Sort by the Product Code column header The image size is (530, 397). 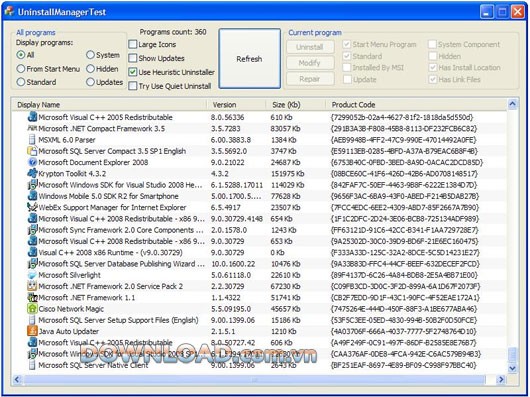416,105
